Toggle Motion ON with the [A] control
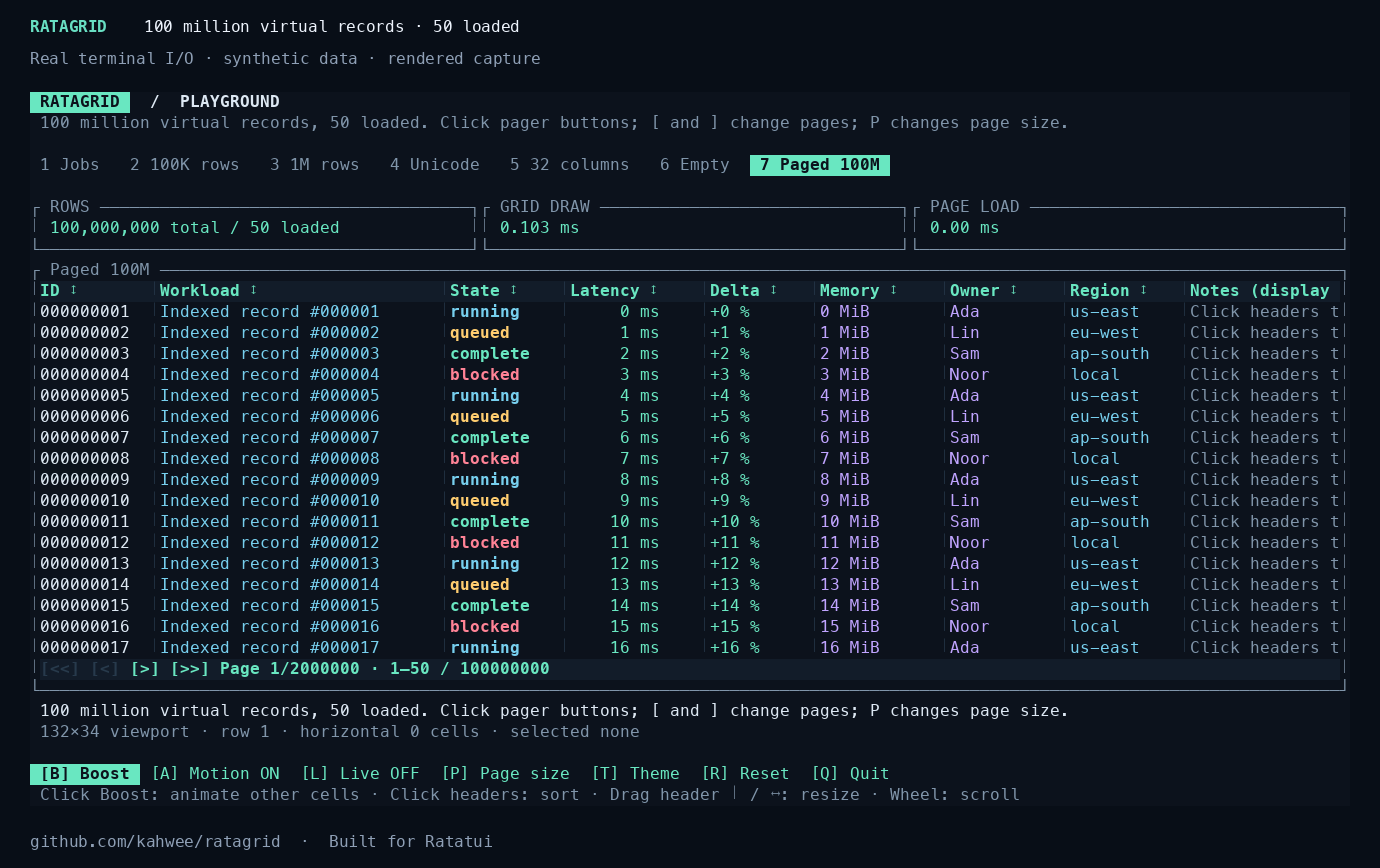The image size is (1380, 868). tap(215, 774)
